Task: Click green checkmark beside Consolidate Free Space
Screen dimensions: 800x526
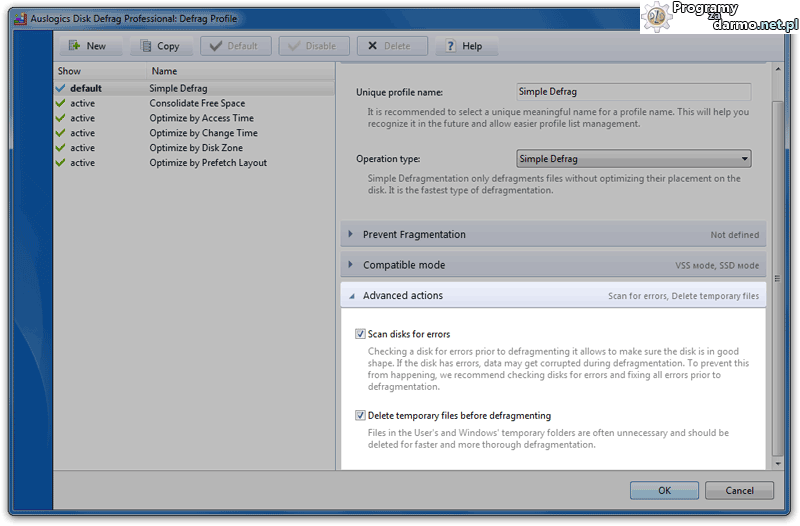Action: pyautogui.click(x=61, y=103)
